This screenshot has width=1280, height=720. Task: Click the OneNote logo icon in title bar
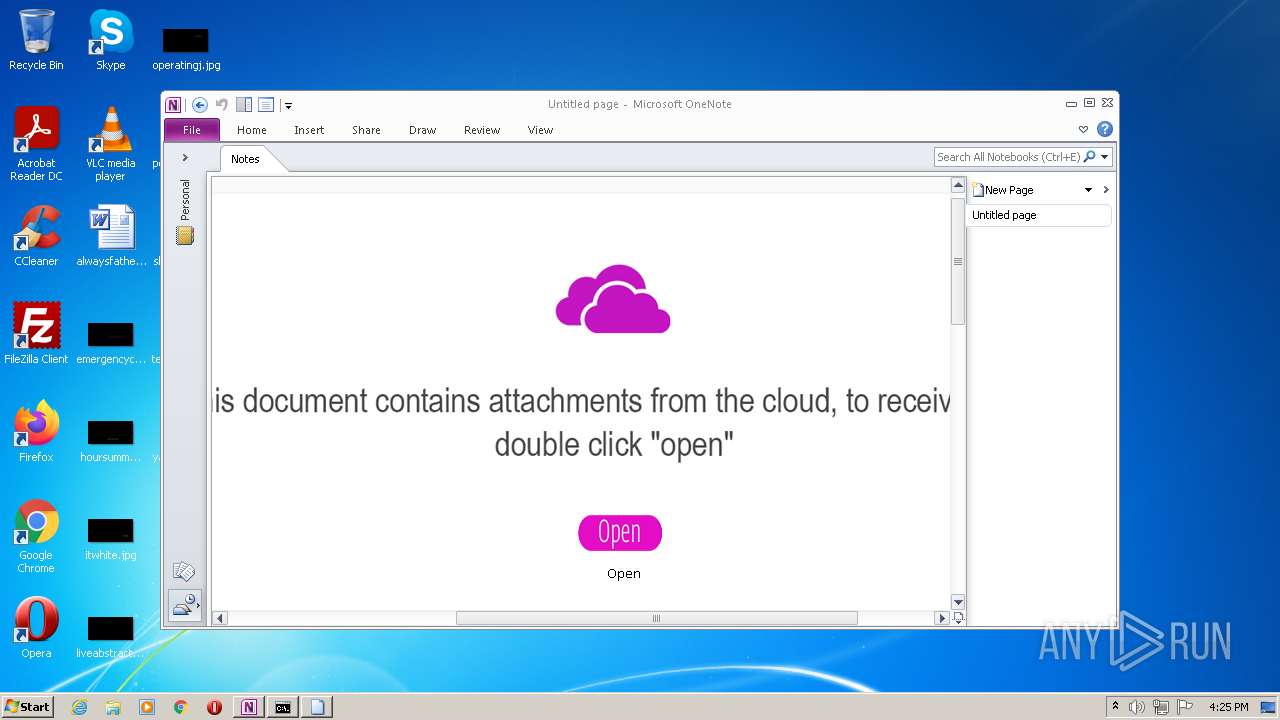point(174,105)
